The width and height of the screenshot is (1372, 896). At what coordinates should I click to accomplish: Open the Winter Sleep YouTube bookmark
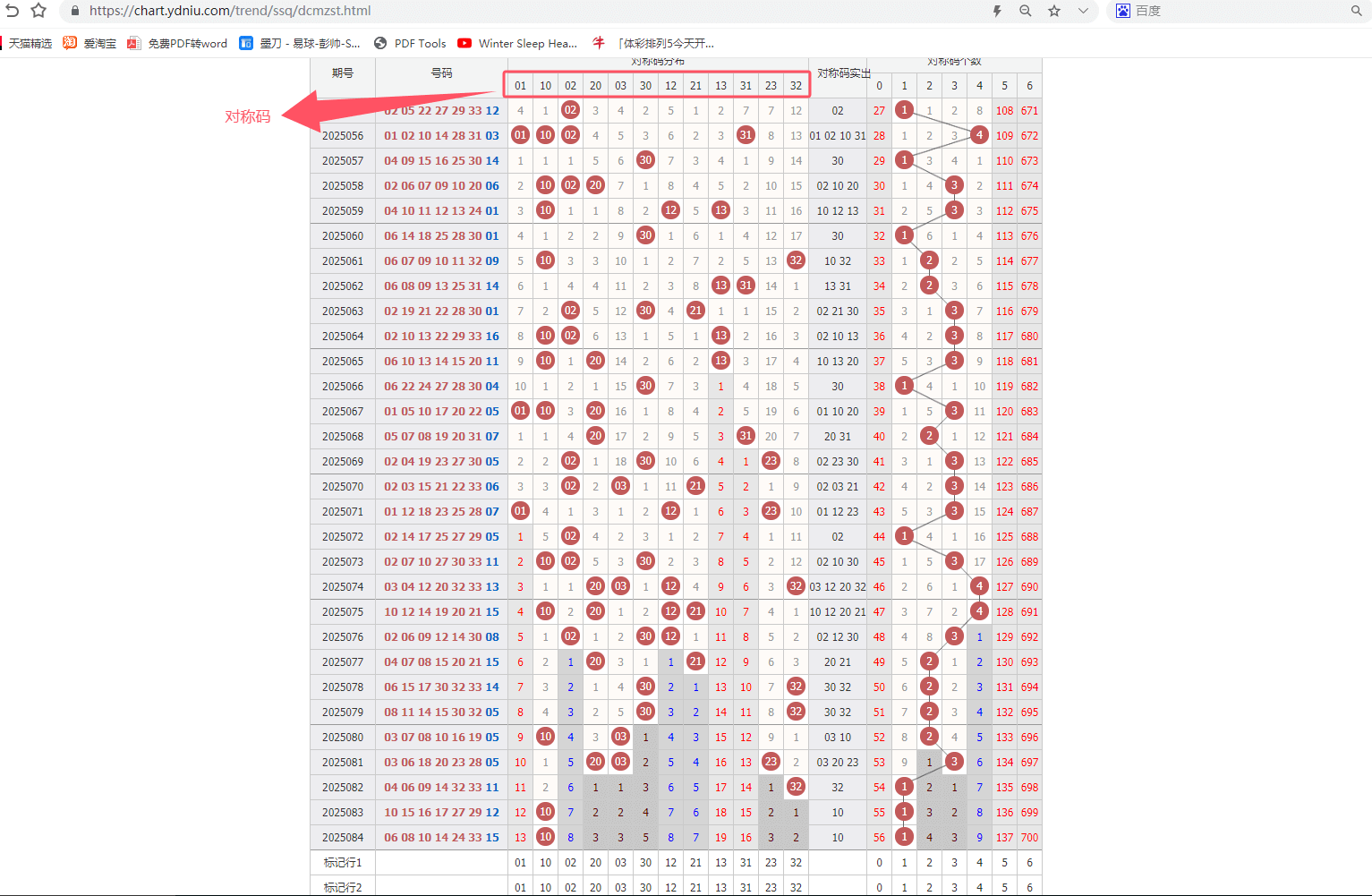[x=517, y=43]
